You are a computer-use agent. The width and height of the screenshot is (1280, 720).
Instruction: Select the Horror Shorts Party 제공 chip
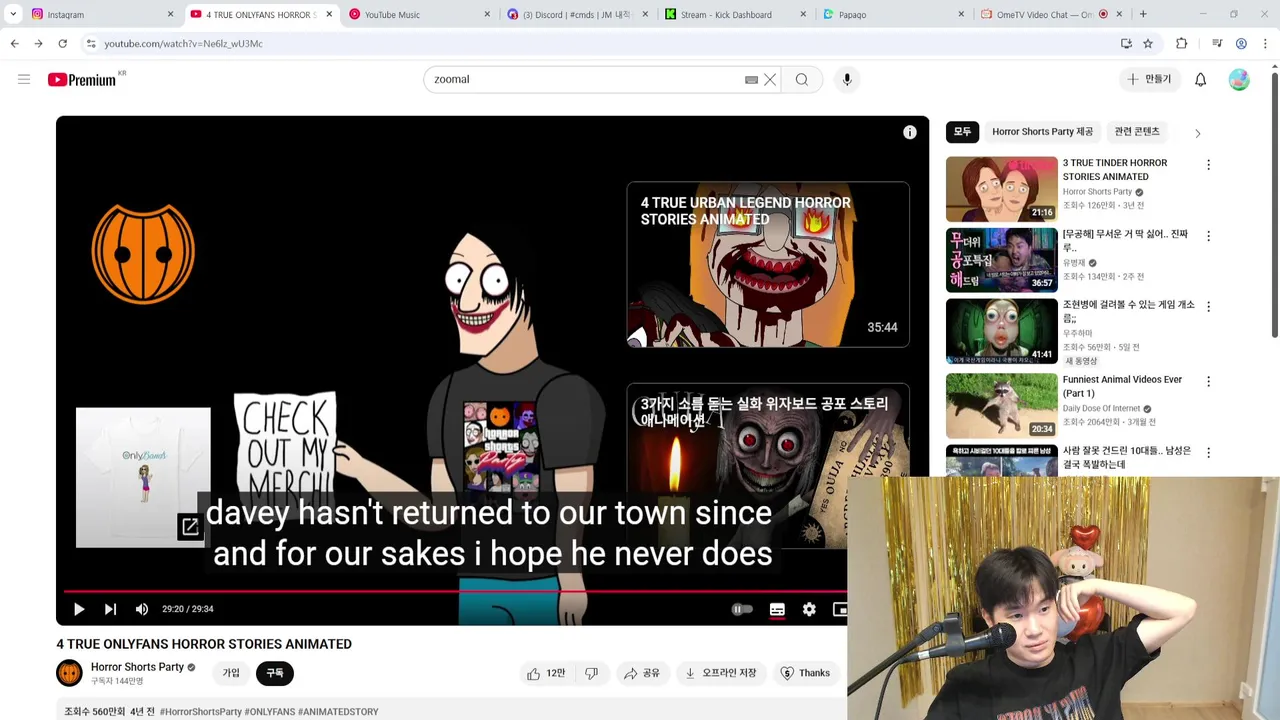[1042, 132]
